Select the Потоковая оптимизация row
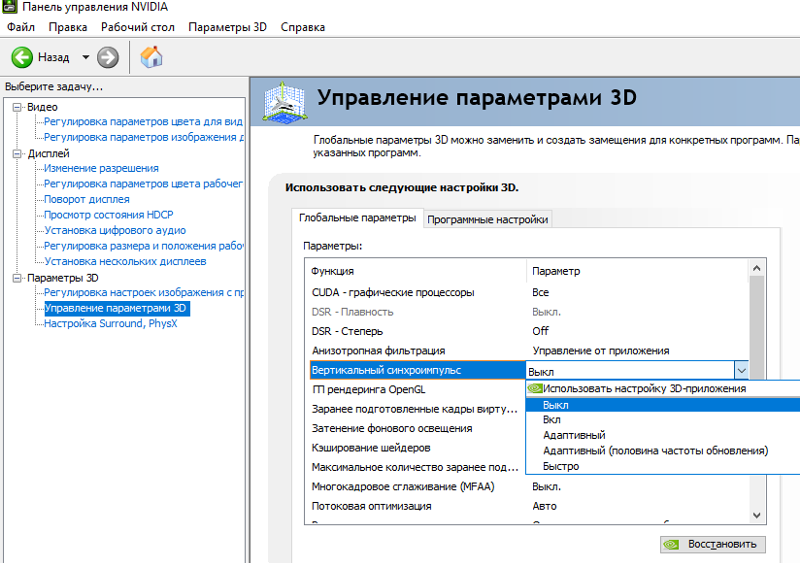The image size is (800, 563). pyautogui.click(x=528, y=506)
